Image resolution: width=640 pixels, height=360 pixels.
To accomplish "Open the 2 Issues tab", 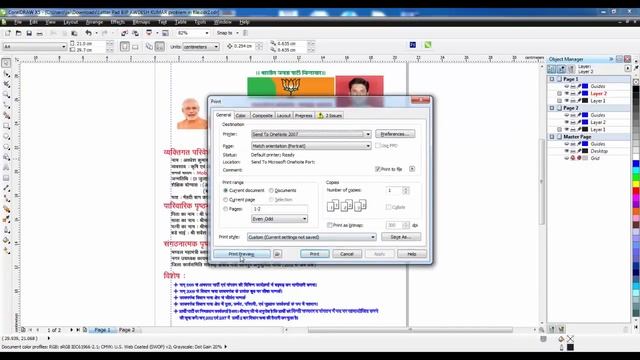I will click(x=330, y=116).
